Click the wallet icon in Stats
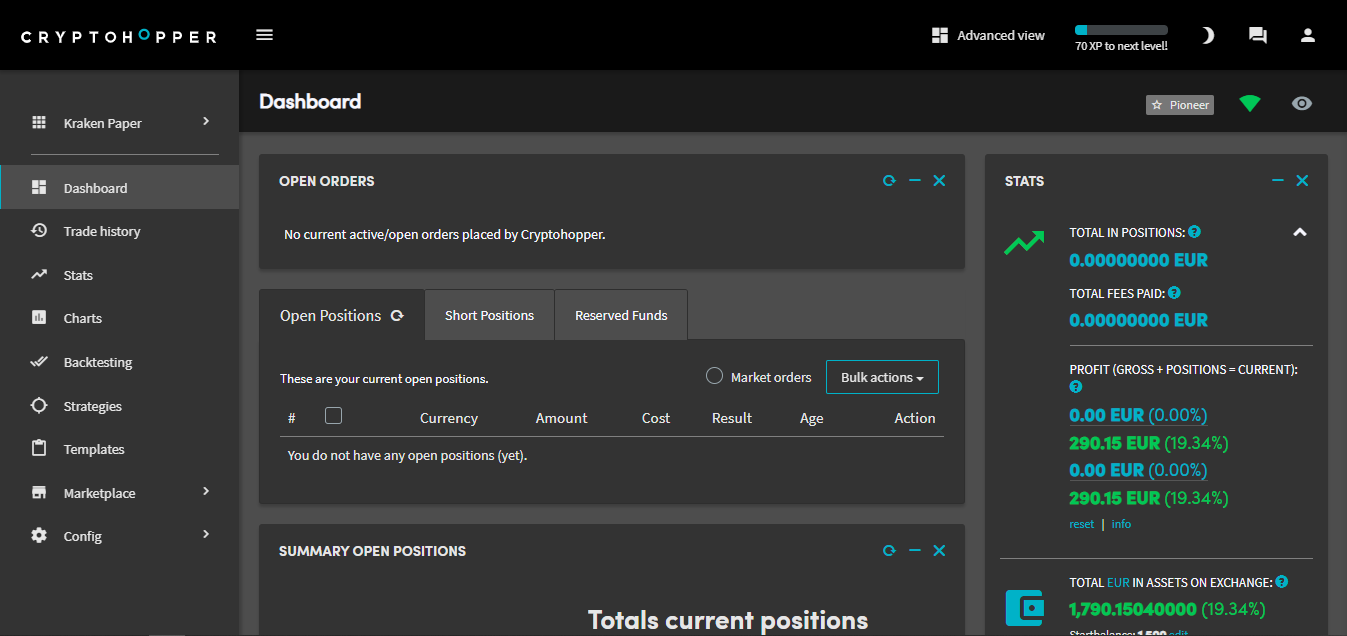 point(1024,607)
